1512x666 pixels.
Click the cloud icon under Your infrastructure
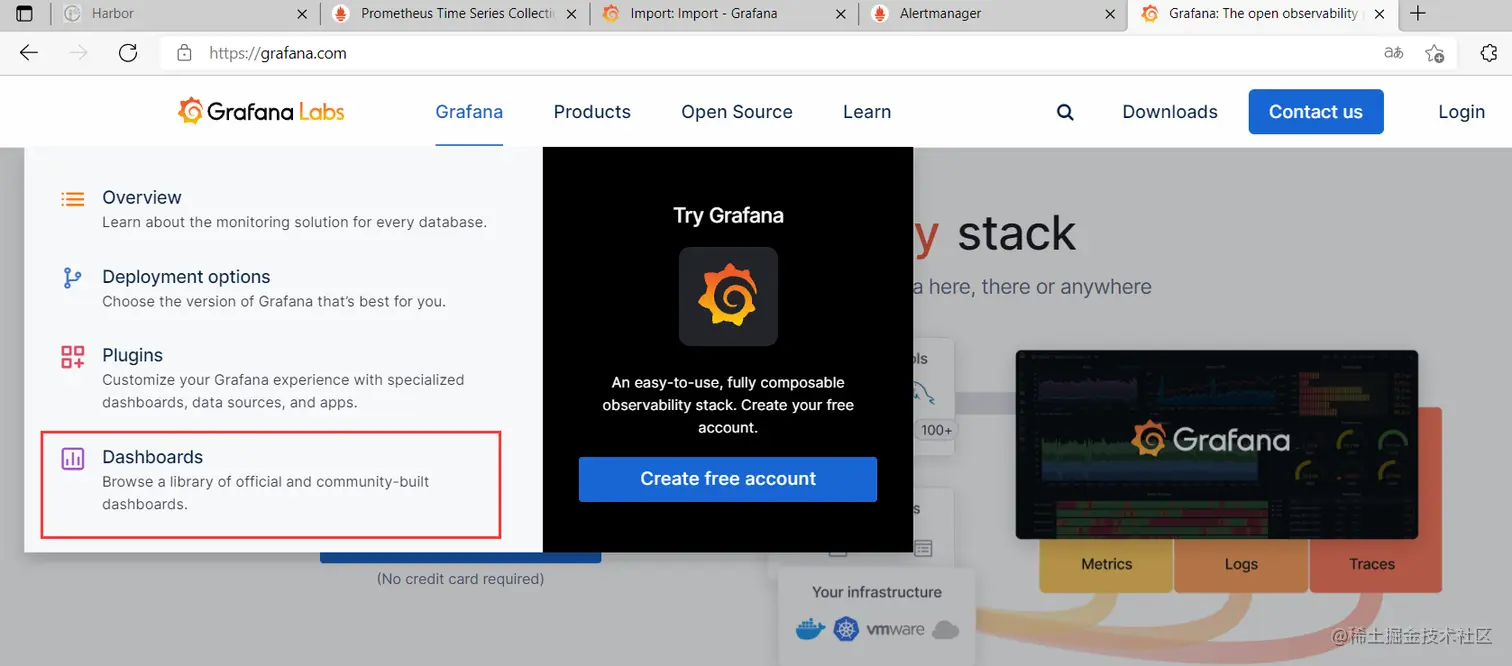coord(945,630)
